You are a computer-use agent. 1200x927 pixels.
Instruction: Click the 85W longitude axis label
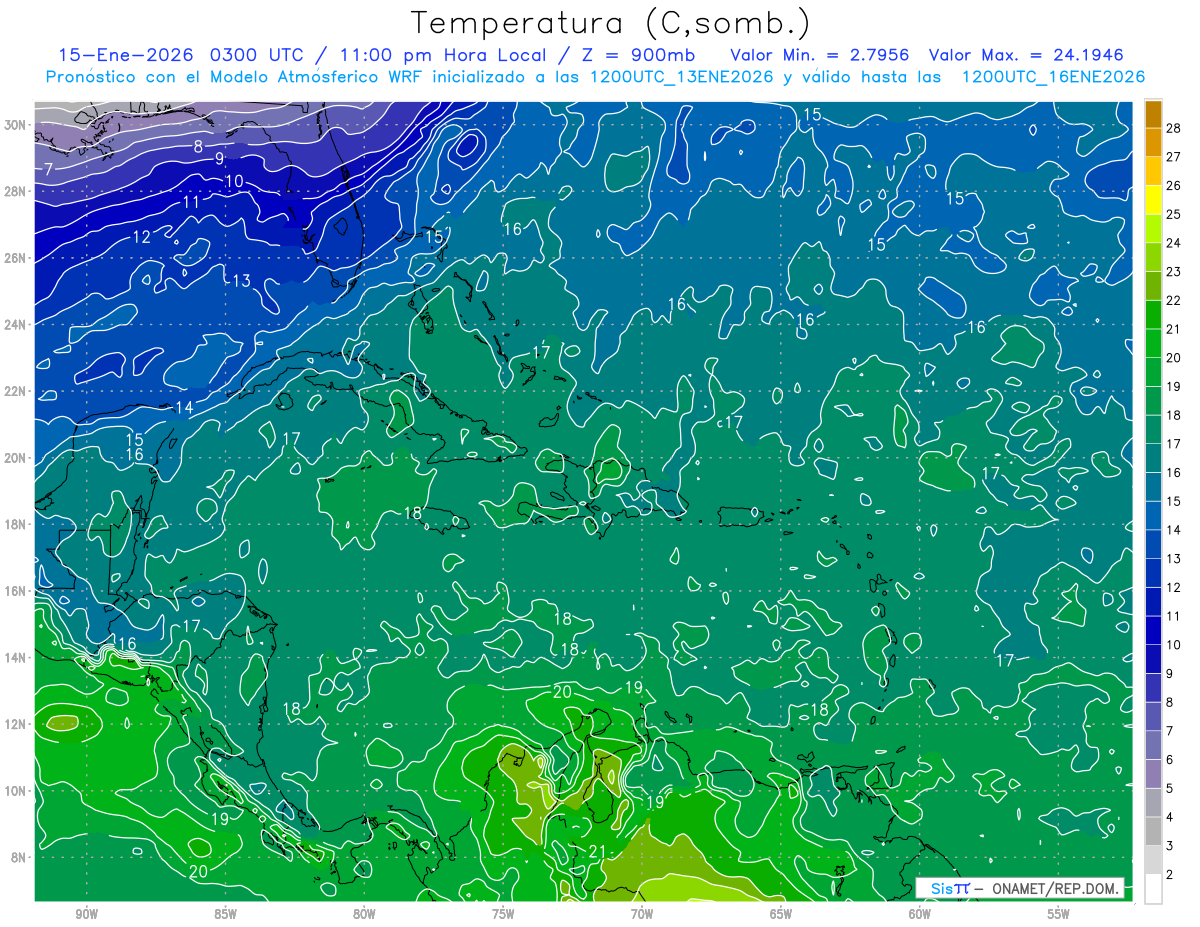pos(225,913)
